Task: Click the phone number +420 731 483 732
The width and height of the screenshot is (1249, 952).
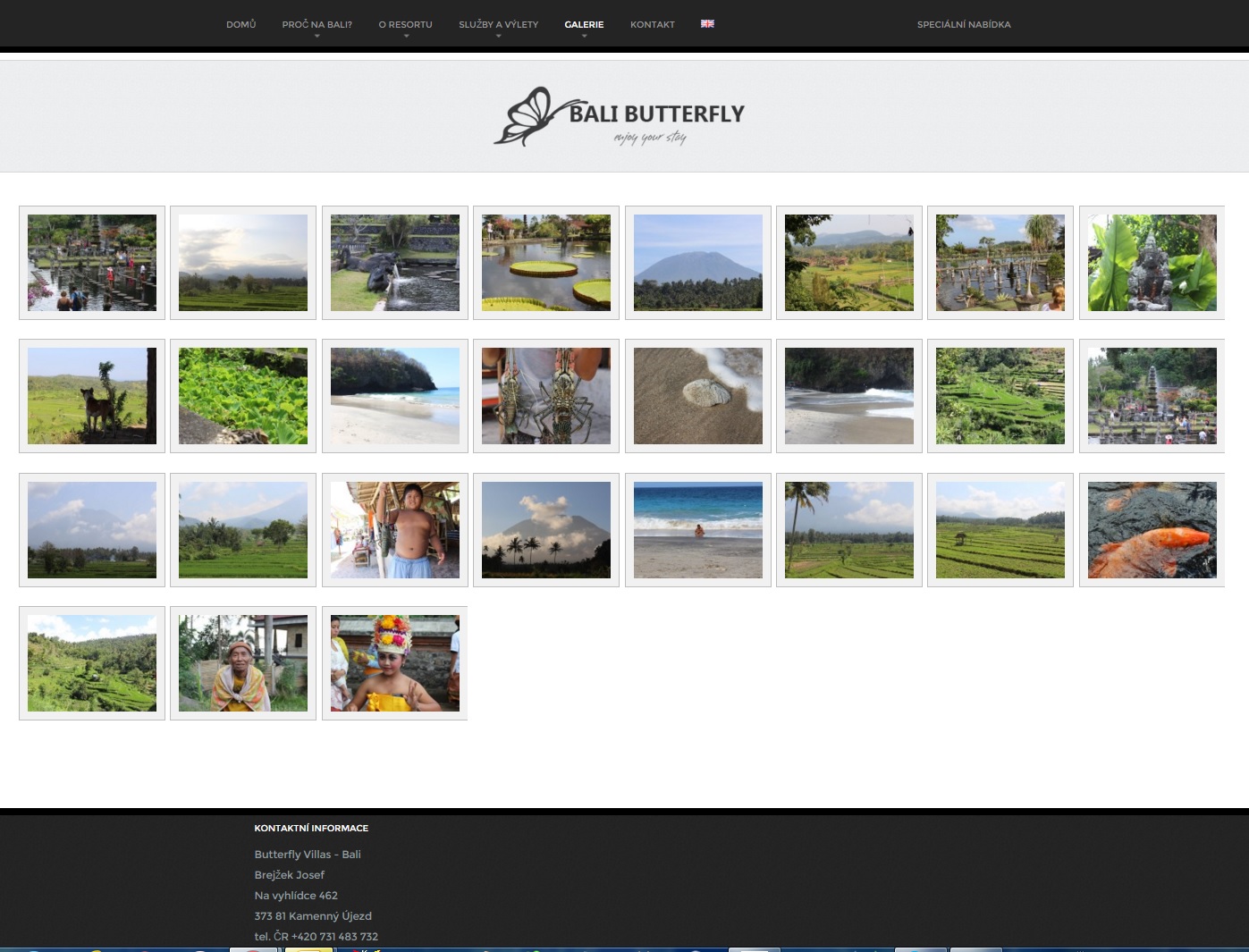Action: (x=334, y=937)
